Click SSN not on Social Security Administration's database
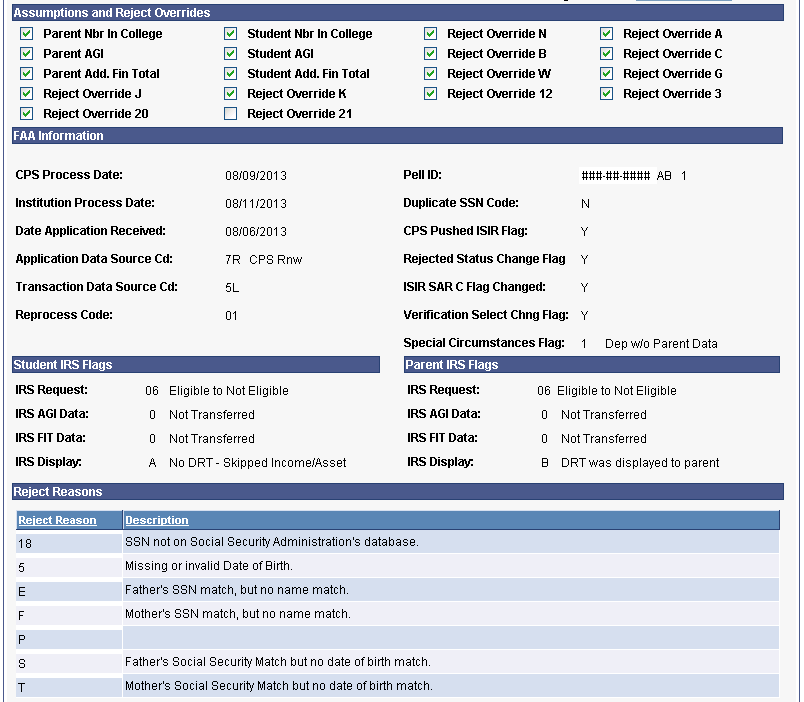 click(x=272, y=542)
